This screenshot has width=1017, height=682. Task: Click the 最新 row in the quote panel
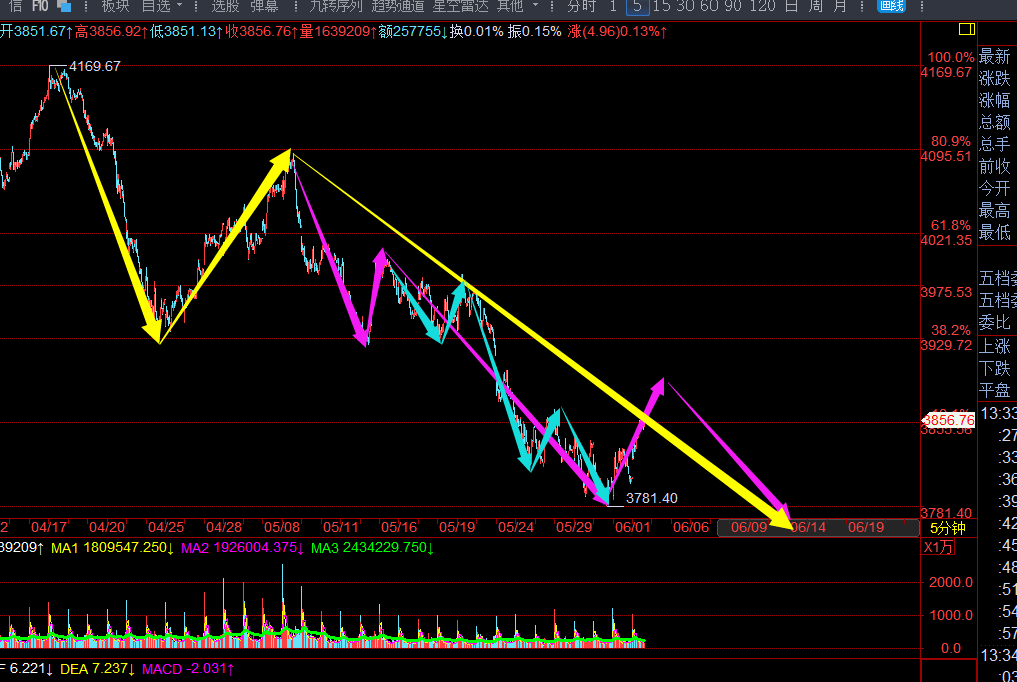point(995,56)
